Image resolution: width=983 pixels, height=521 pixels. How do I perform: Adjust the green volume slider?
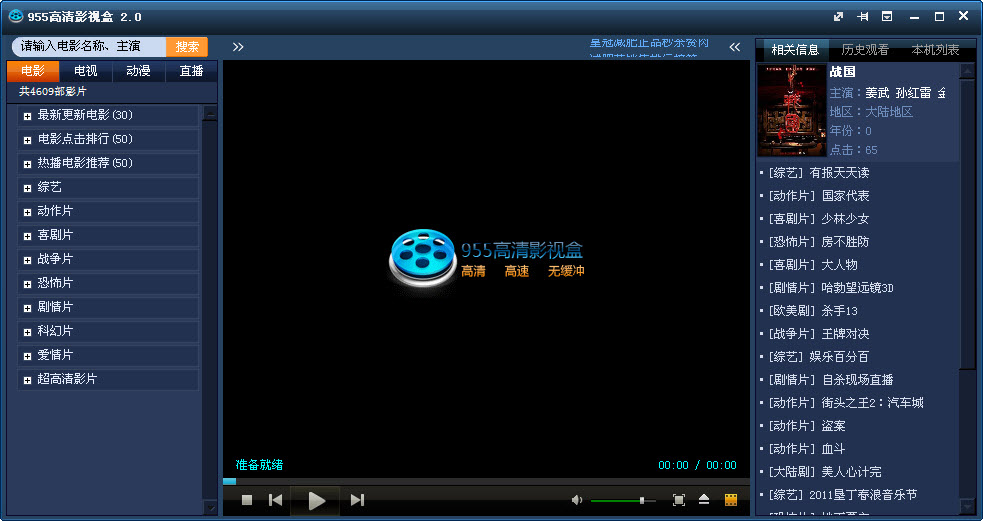623,500
